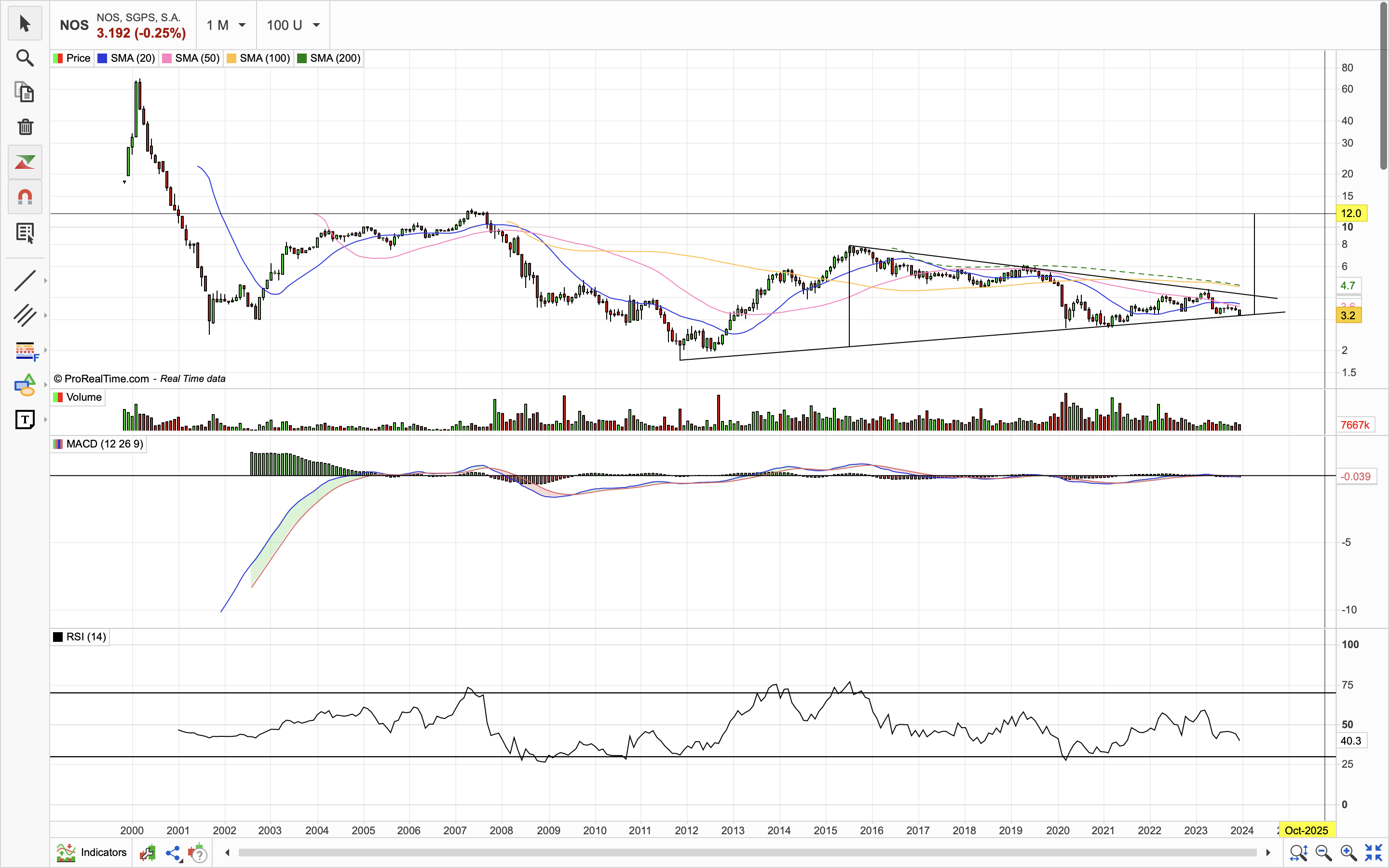Select the arrow cursor tool

click(x=25, y=24)
